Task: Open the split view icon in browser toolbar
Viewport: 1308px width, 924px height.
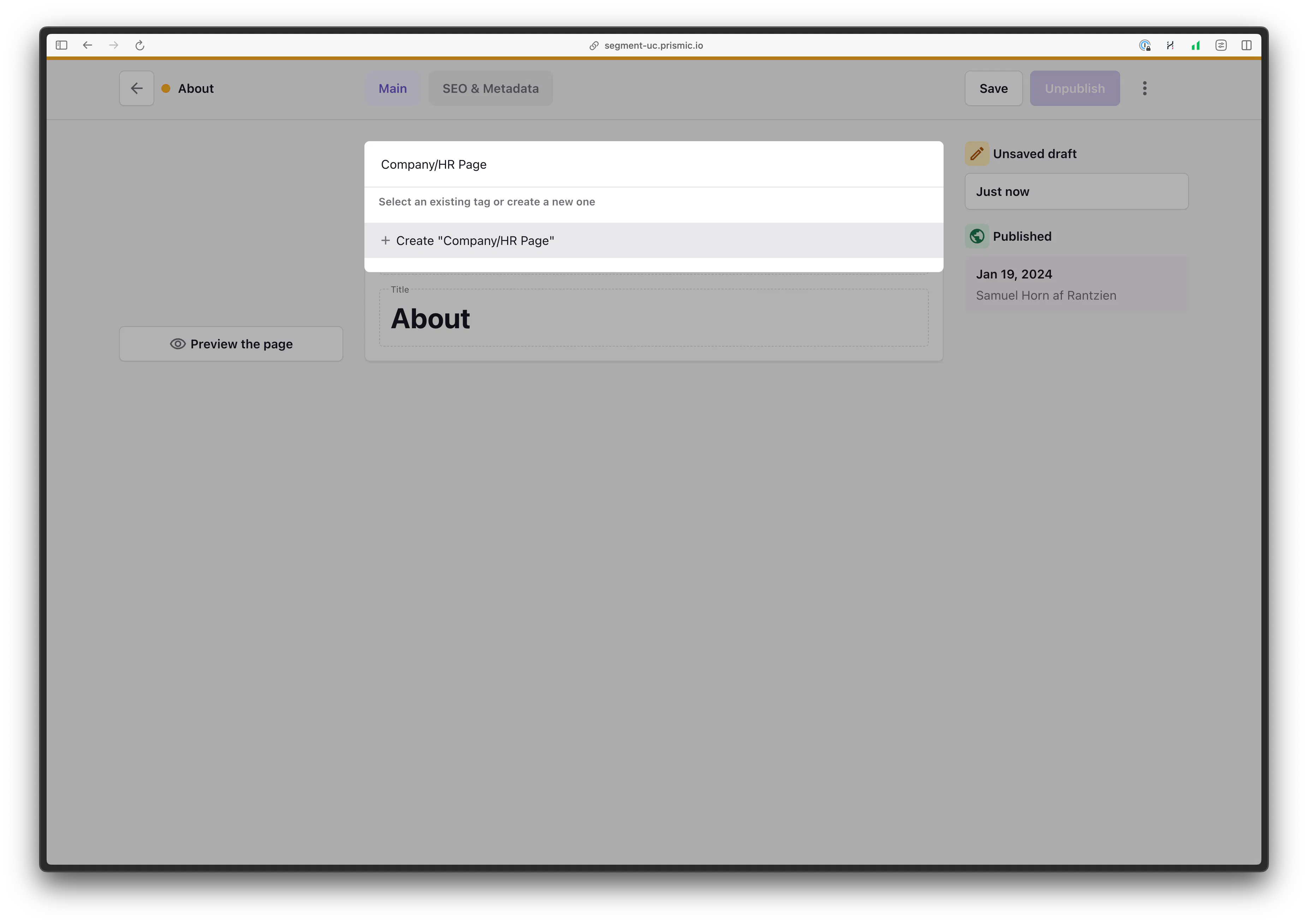Action: (1247, 45)
